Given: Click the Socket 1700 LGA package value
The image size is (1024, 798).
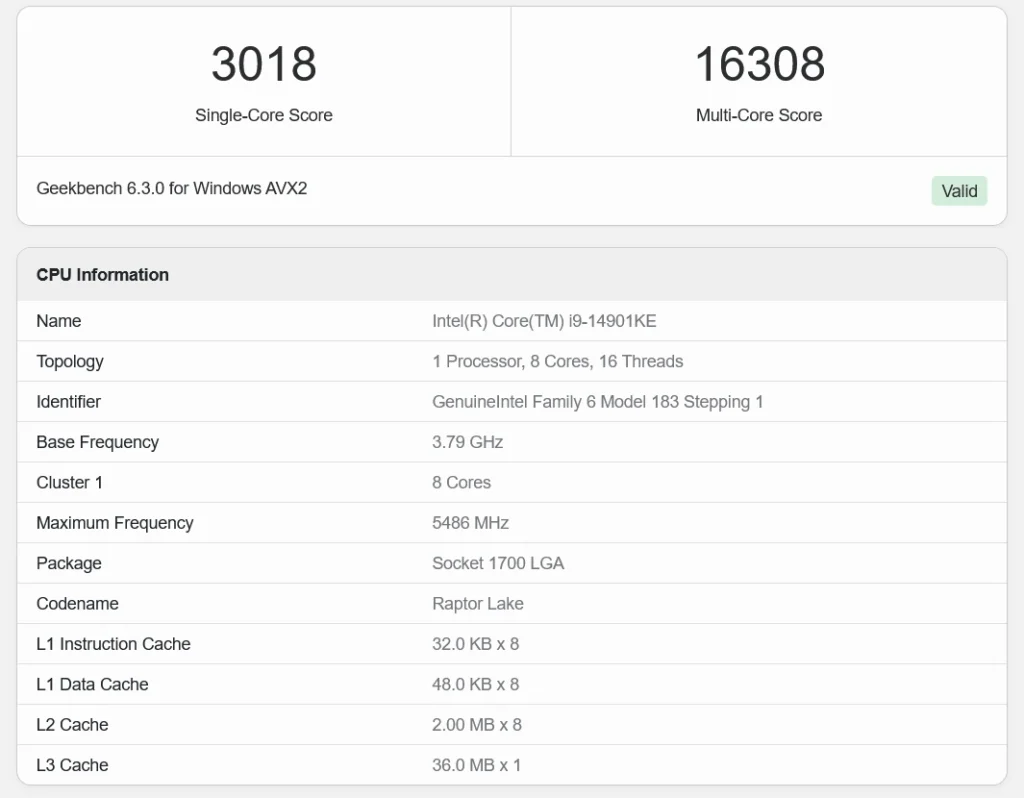Looking at the screenshot, I should [x=497, y=563].
